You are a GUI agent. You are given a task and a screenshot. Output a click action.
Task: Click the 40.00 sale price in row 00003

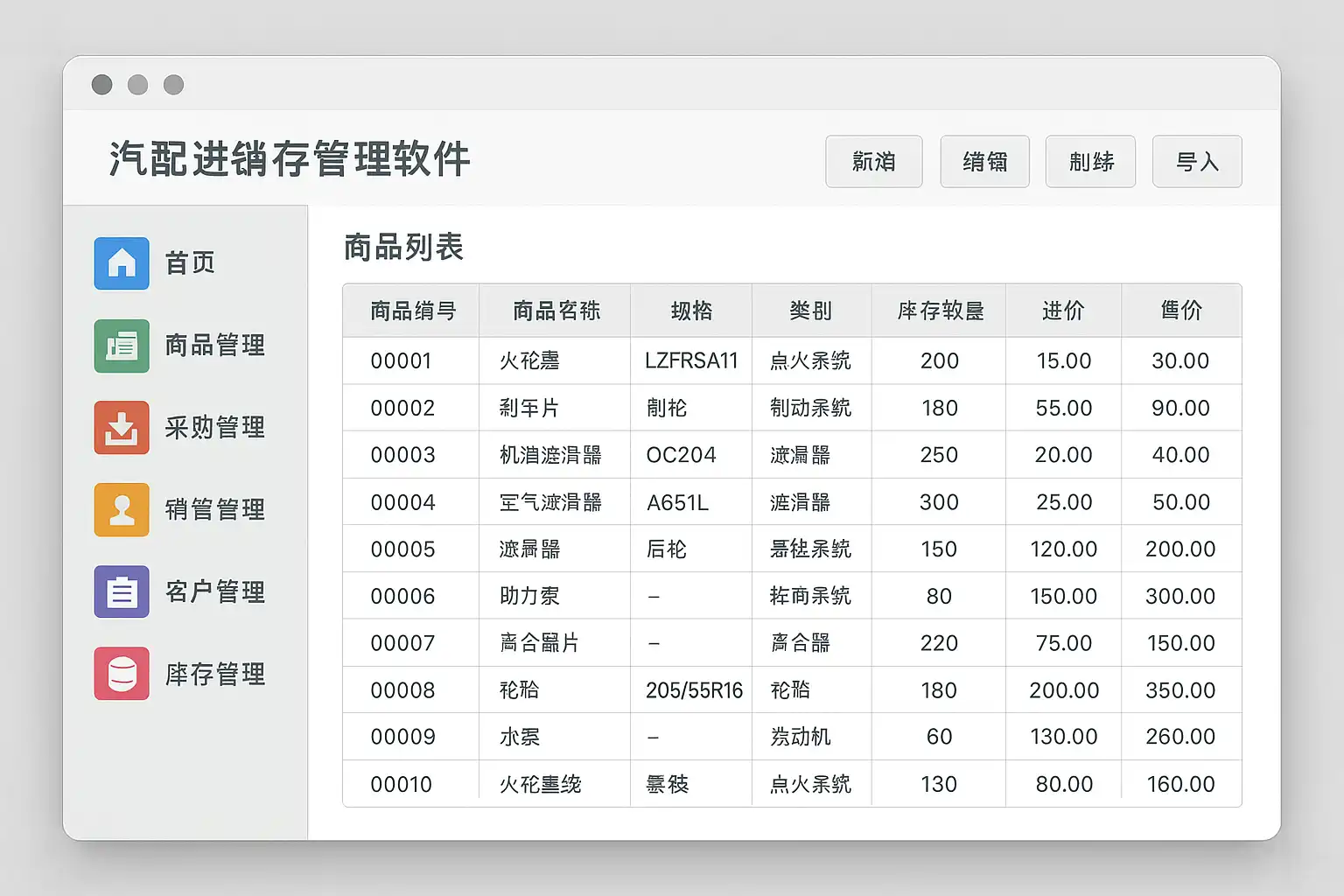point(1180,455)
